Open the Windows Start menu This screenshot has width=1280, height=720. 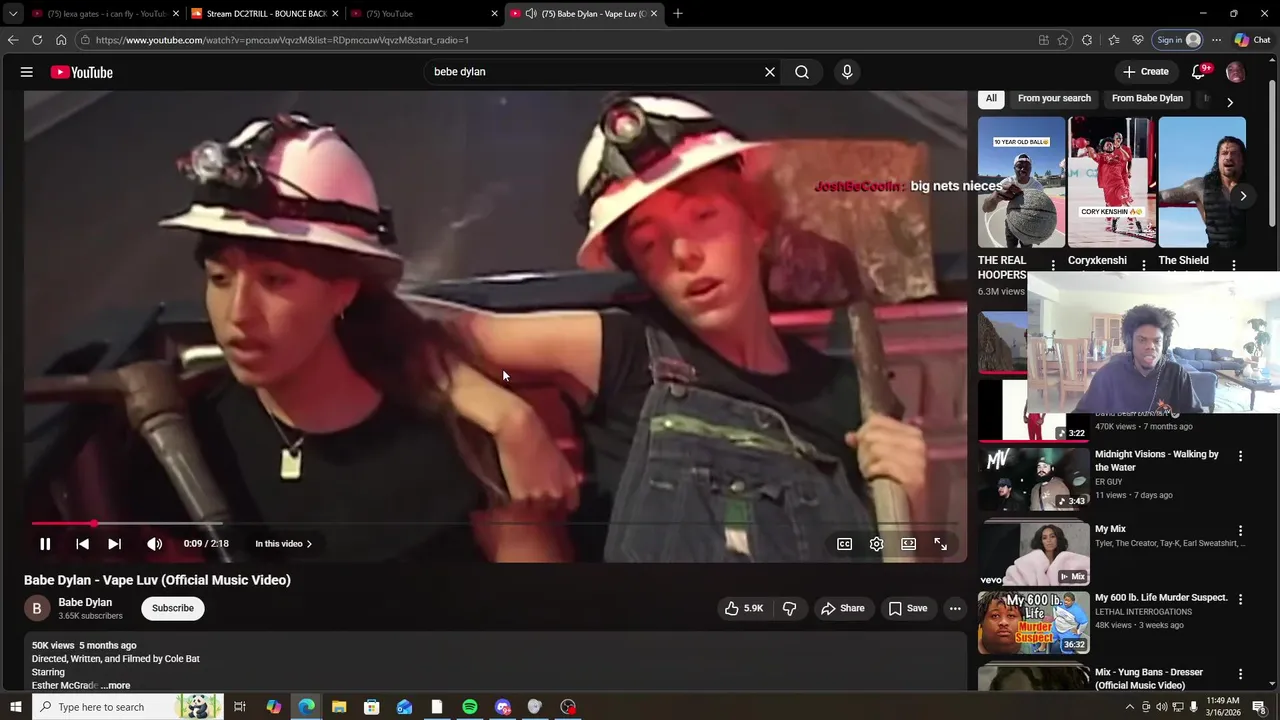point(15,707)
